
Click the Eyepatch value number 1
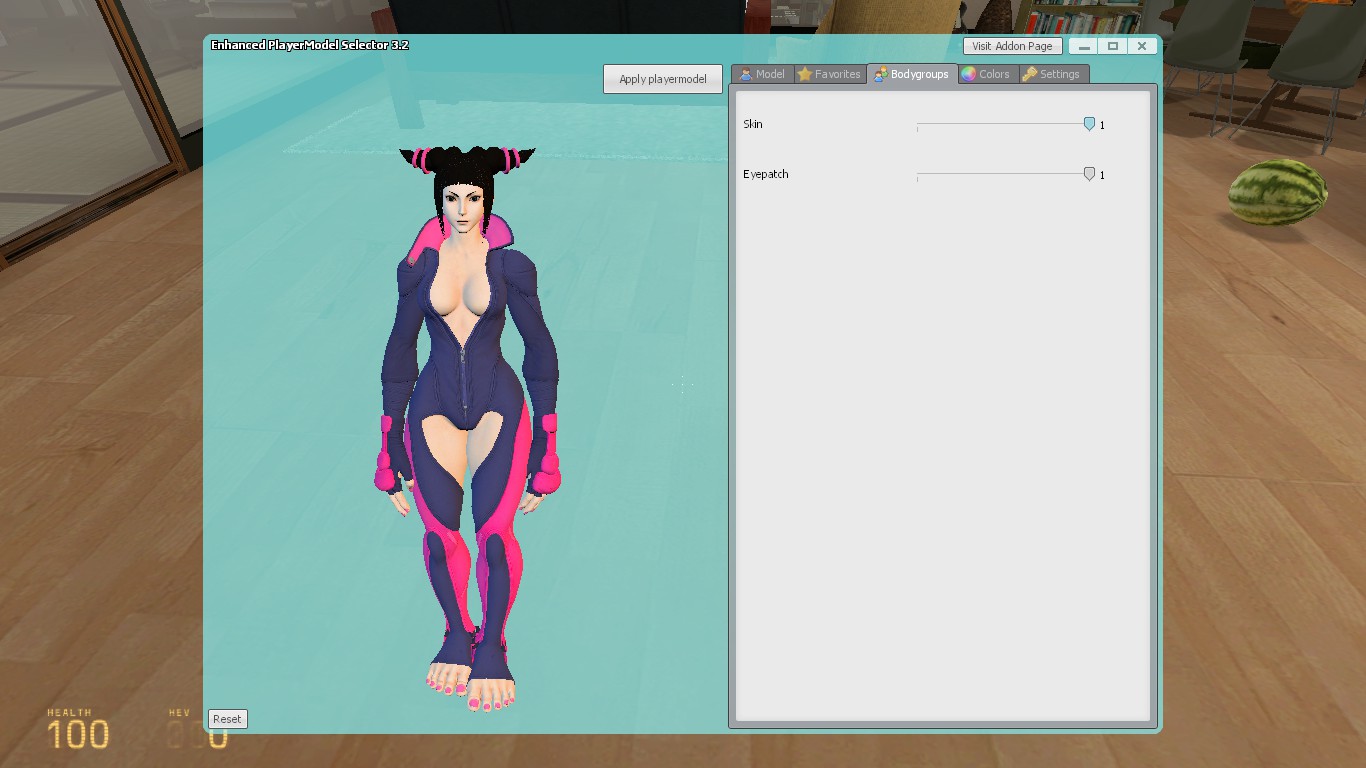point(1102,175)
